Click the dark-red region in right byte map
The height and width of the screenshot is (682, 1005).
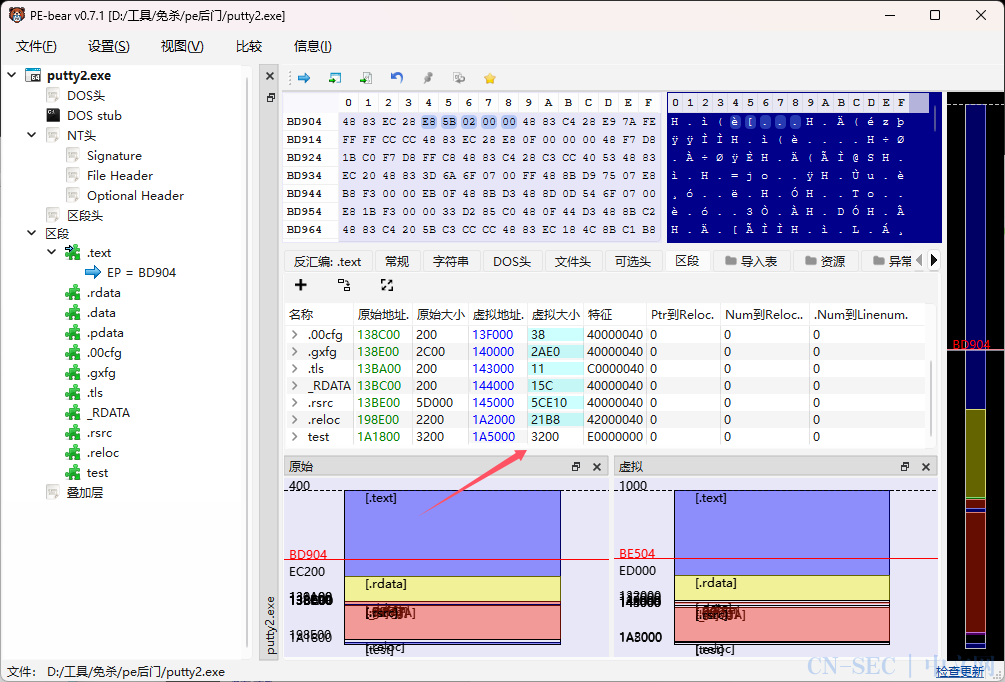click(976, 572)
